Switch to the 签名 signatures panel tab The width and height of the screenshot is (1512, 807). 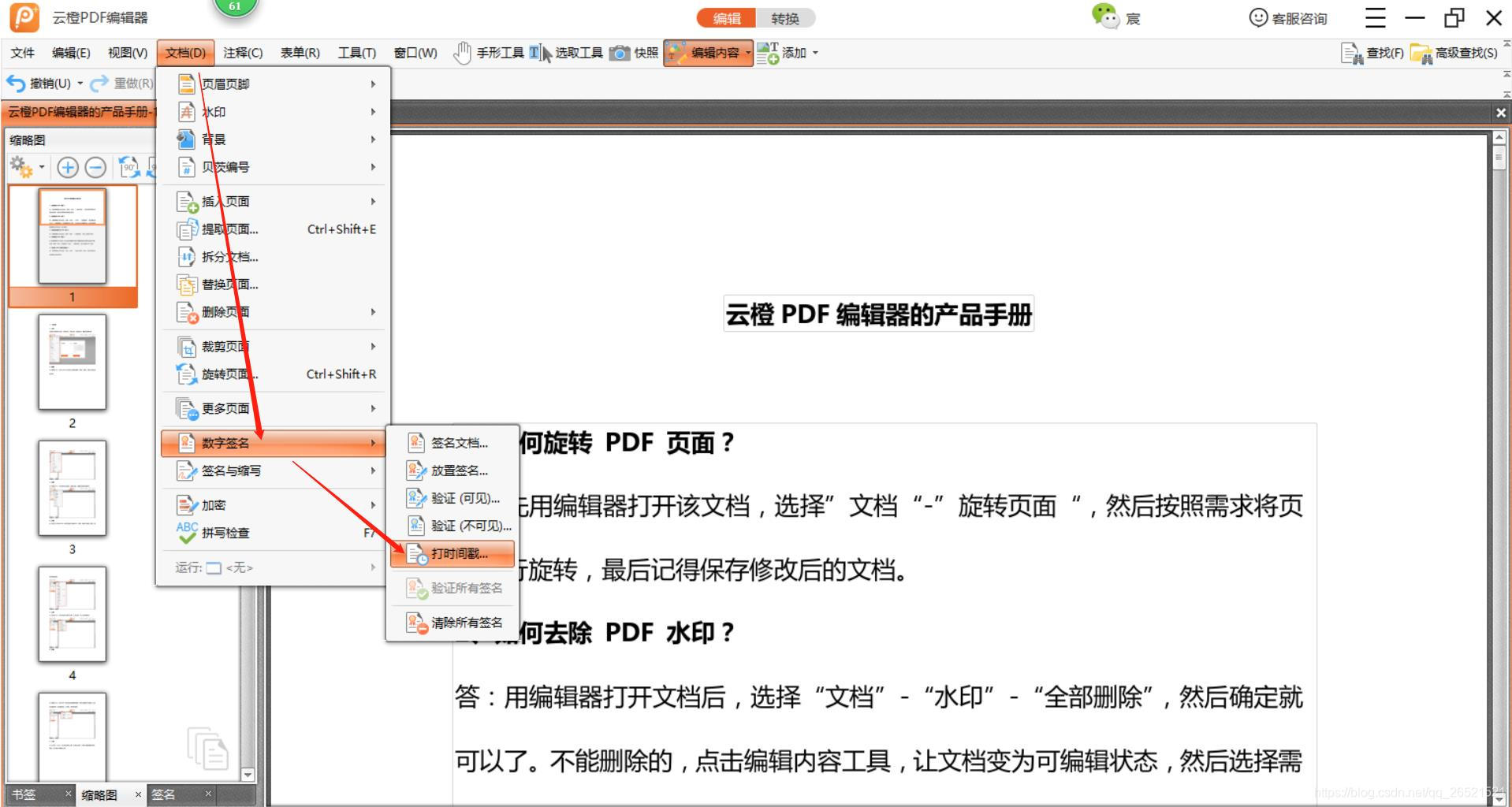(163, 794)
